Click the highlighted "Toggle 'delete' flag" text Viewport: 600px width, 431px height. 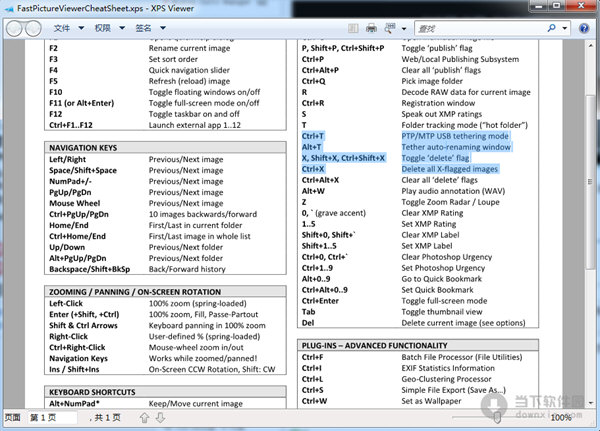pyautogui.click(x=435, y=158)
